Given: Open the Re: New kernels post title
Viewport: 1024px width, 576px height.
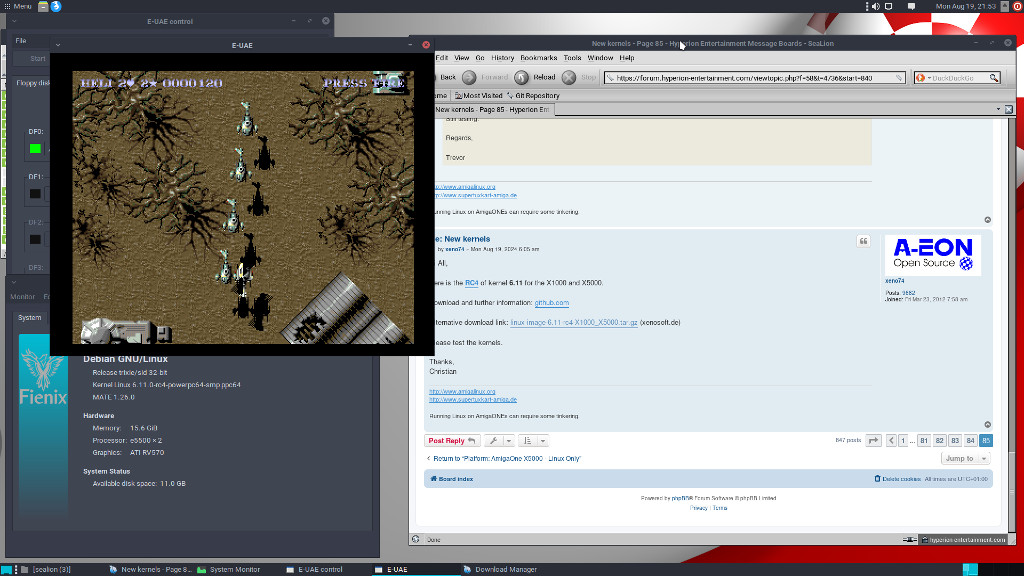Looking at the screenshot, I should click(462, 239).
